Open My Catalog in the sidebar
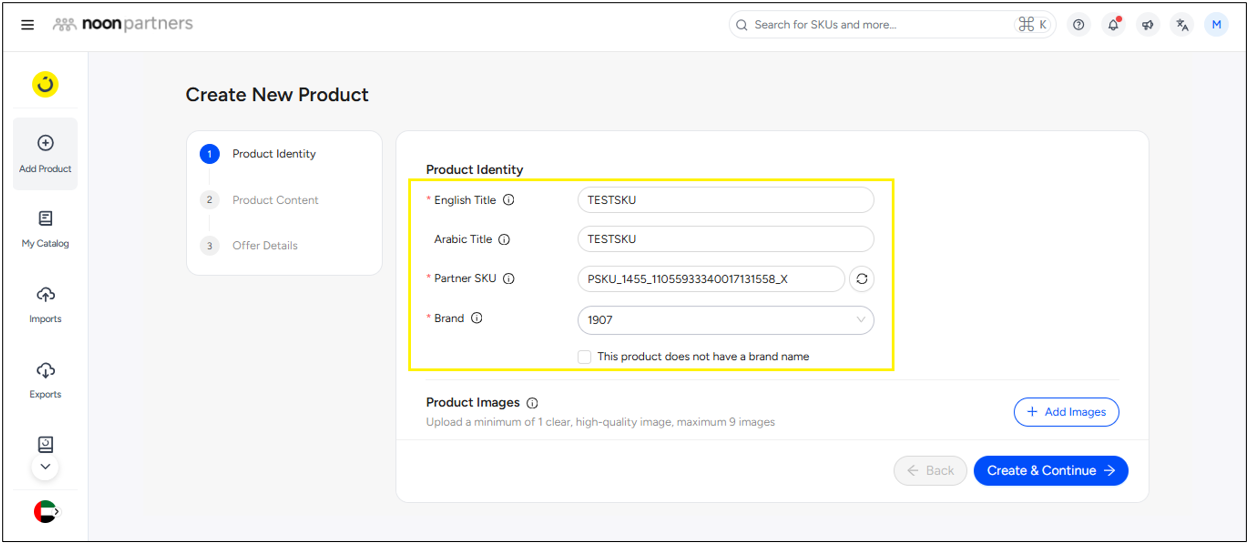1251x545 pixels. pyautogui.click(x=45, y=228)
